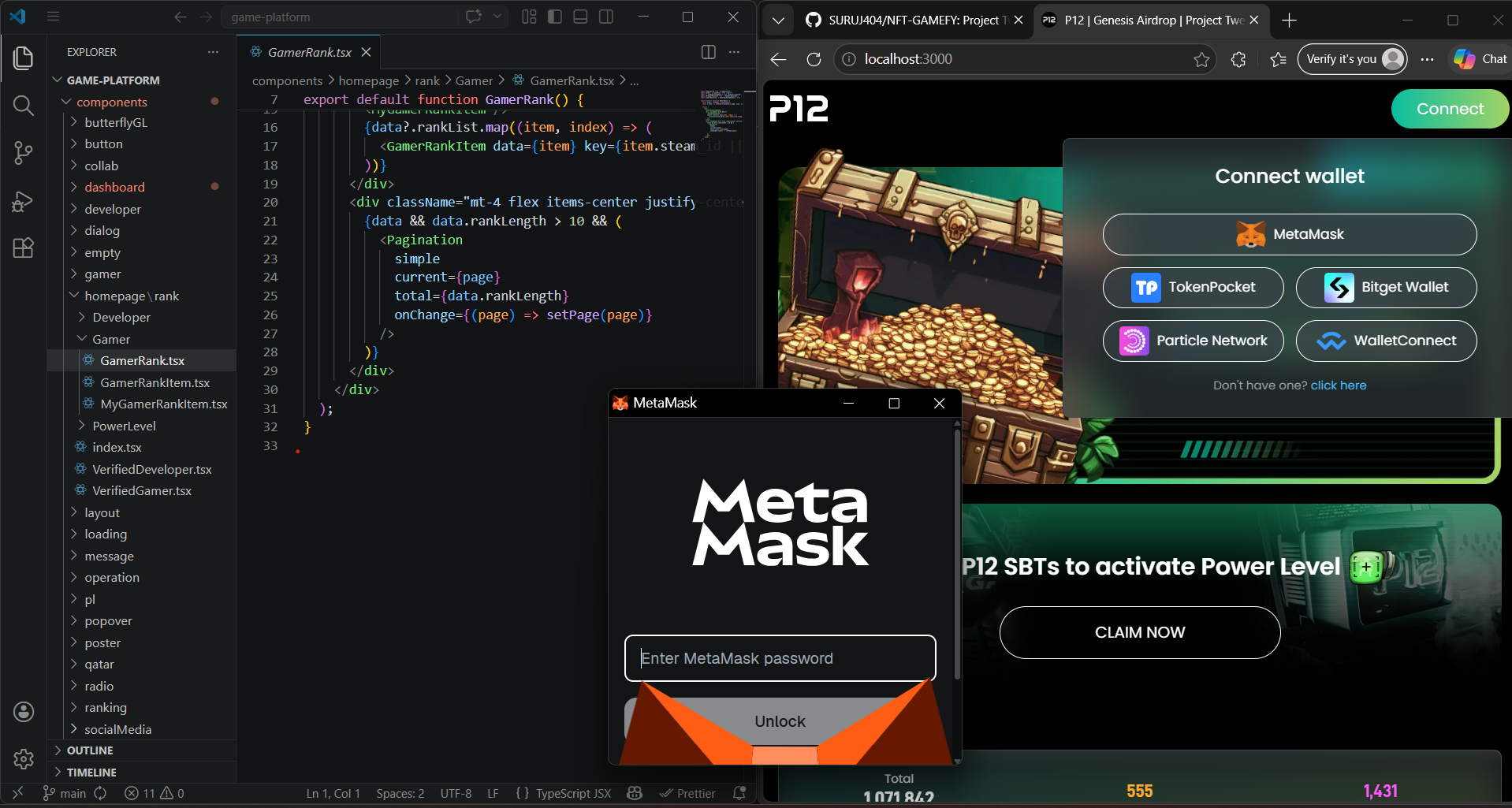The width and height of the screenshot is (1512, 808).
Task: Toggle the primary side bar layout icon
Action: [555, 17]
